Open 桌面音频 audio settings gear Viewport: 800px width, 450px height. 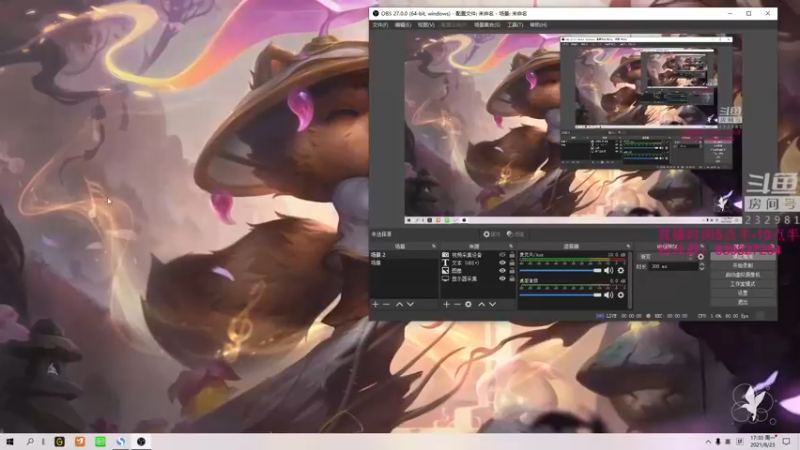621,295
